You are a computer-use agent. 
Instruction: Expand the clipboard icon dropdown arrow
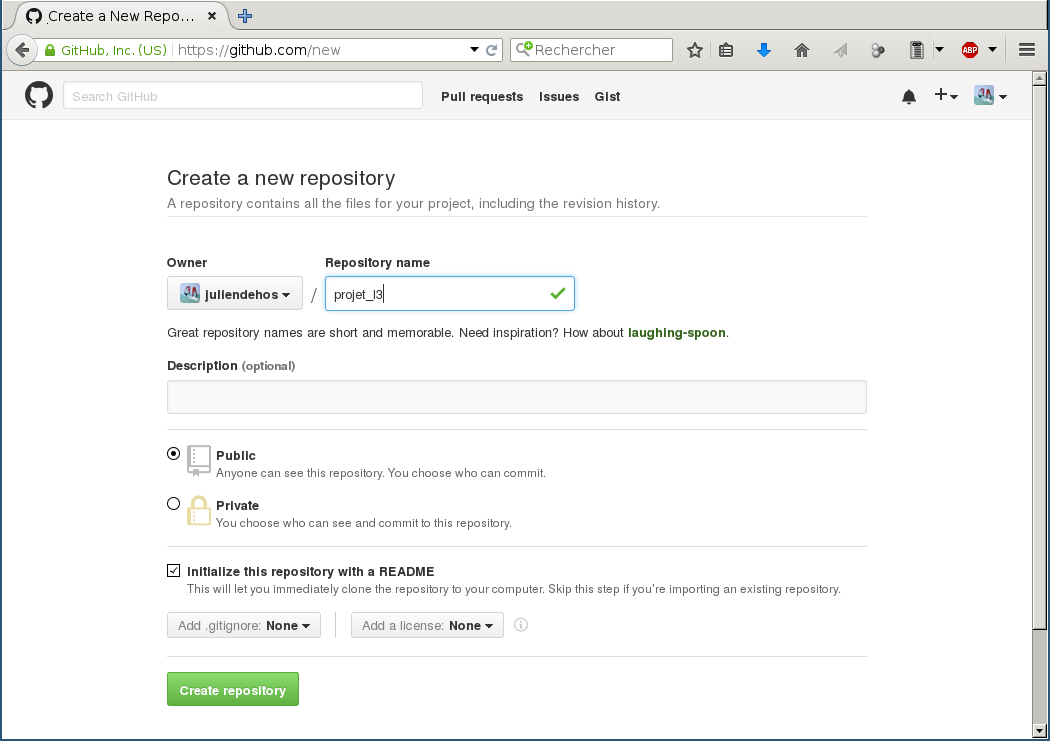pos(940,50)
